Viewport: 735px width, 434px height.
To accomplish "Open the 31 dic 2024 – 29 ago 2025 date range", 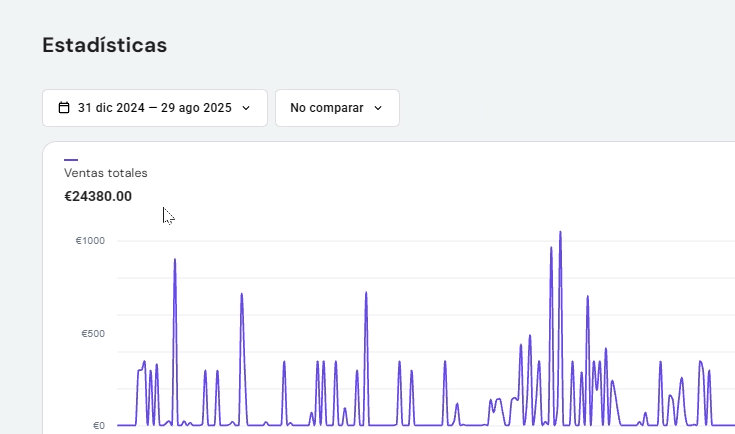I will pyautogui.click(x=155, y=108).
